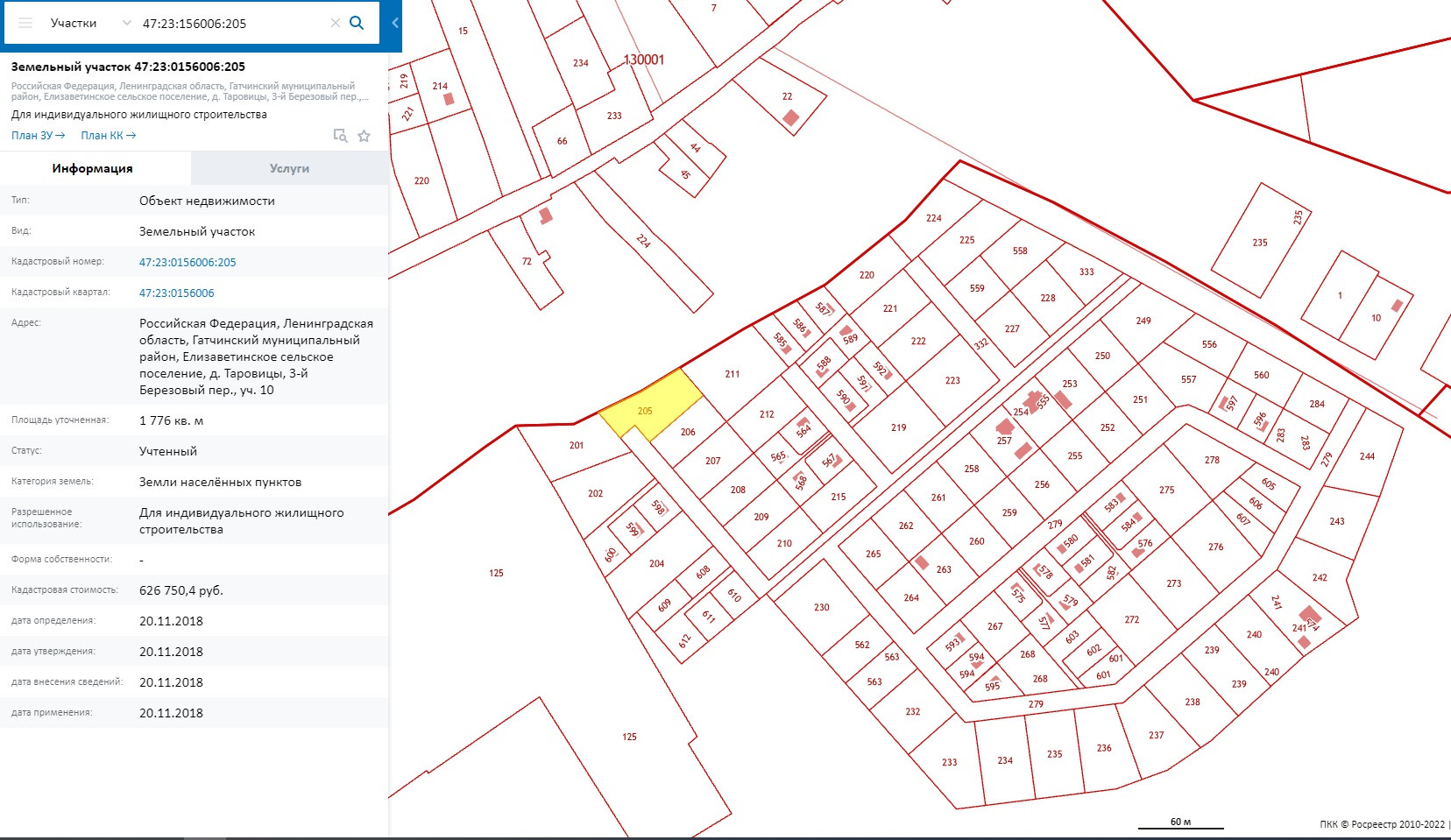Select parcel 276 on the map
This screenshot has height=840, width=1451.
(1216, 547)
